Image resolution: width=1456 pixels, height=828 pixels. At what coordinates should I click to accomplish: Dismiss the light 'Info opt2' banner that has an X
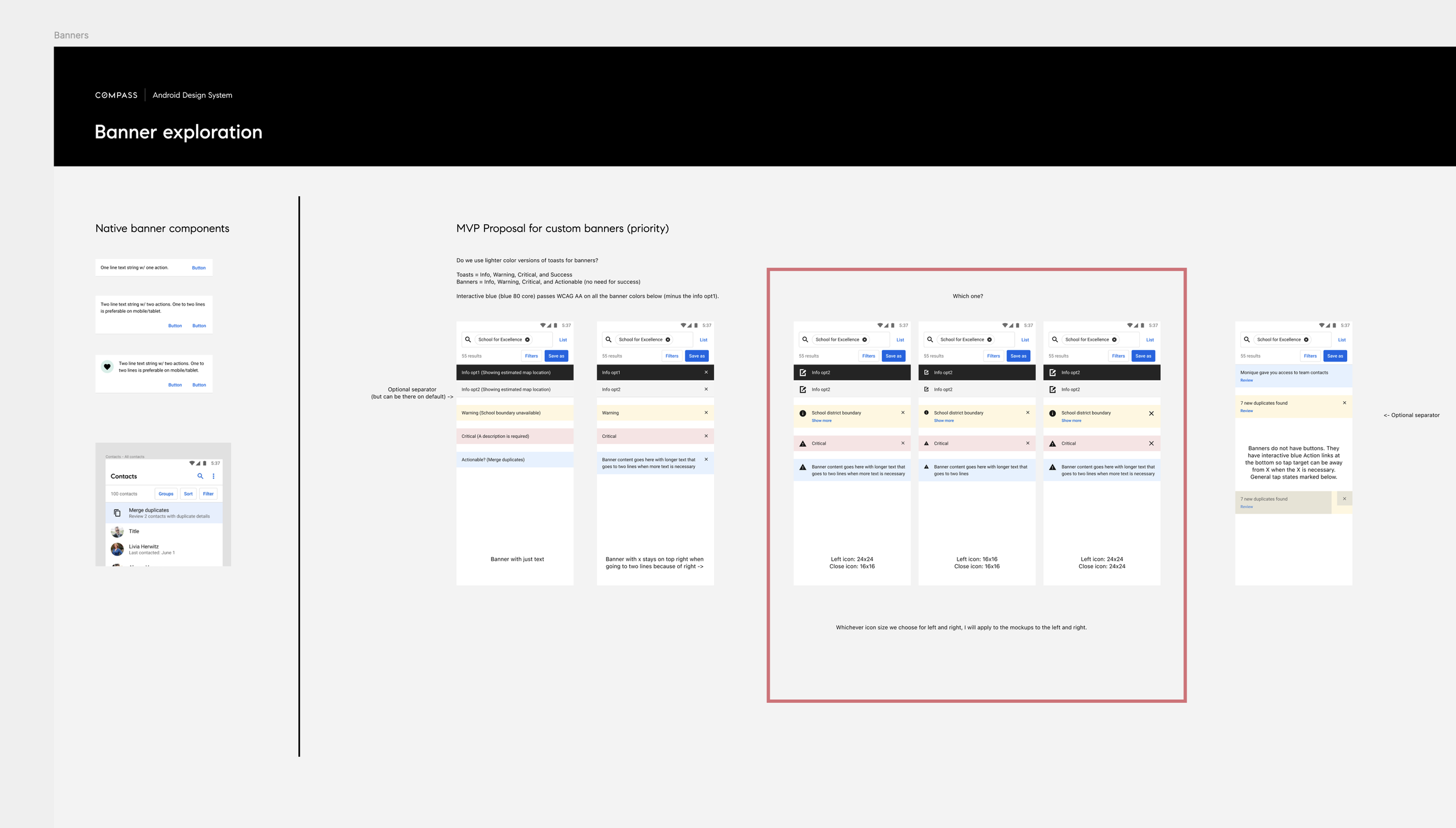[x=706, y=390]
